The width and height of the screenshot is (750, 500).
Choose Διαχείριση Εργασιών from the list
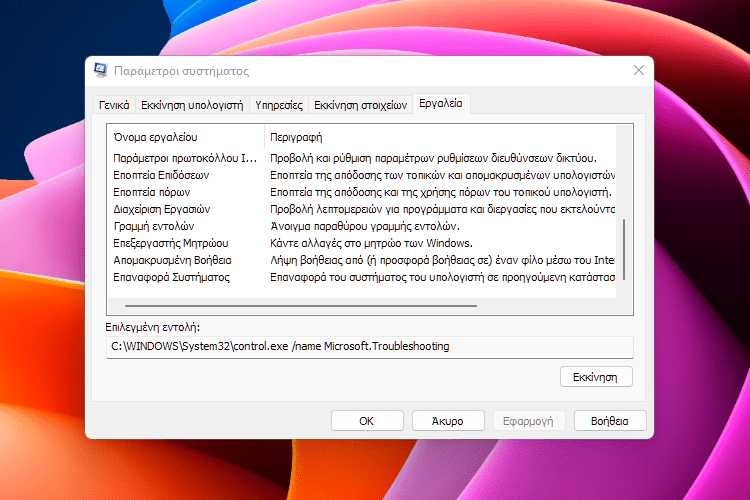[162, 209]
